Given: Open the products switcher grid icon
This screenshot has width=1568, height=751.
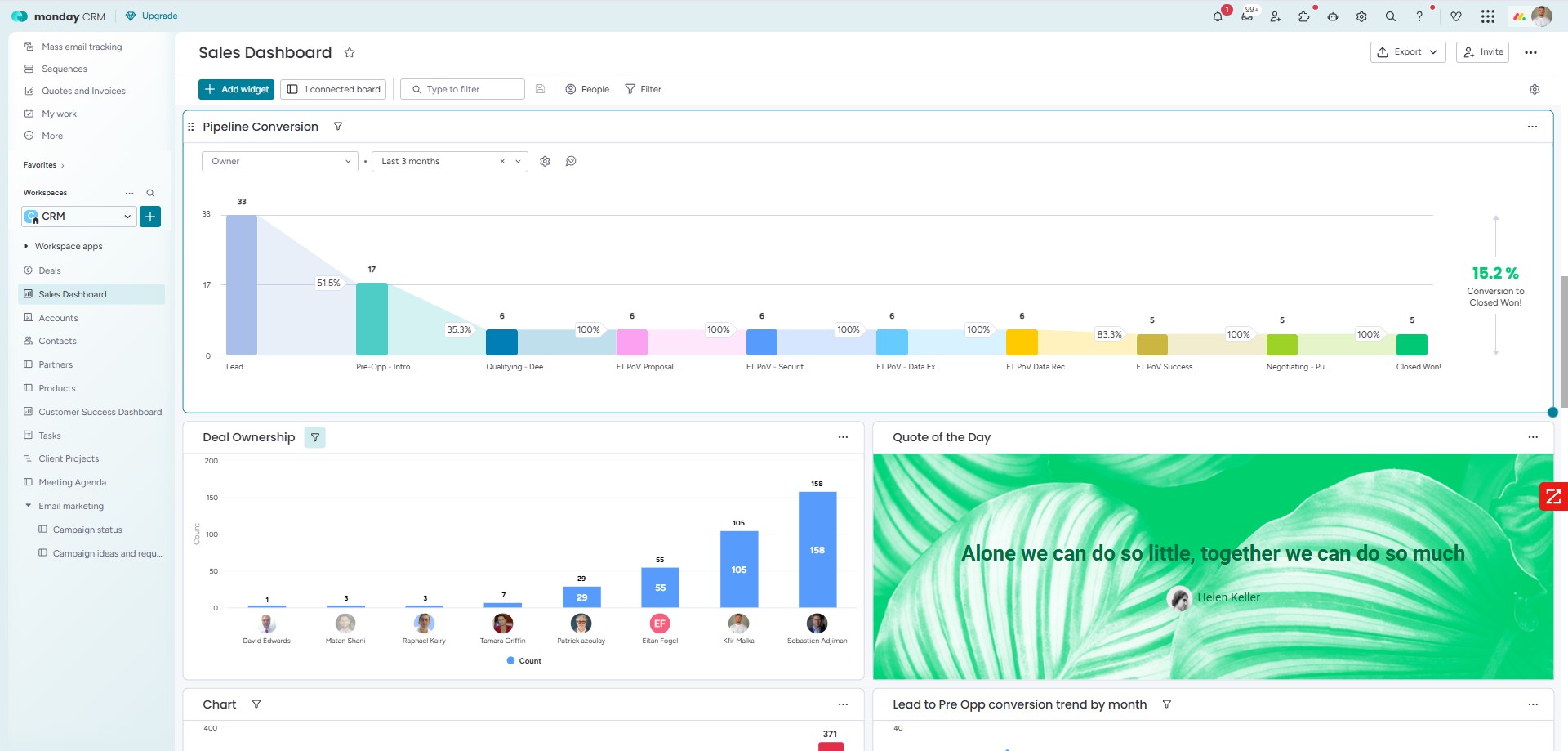Looking at the screenshot, I should tap(1488, 16).
